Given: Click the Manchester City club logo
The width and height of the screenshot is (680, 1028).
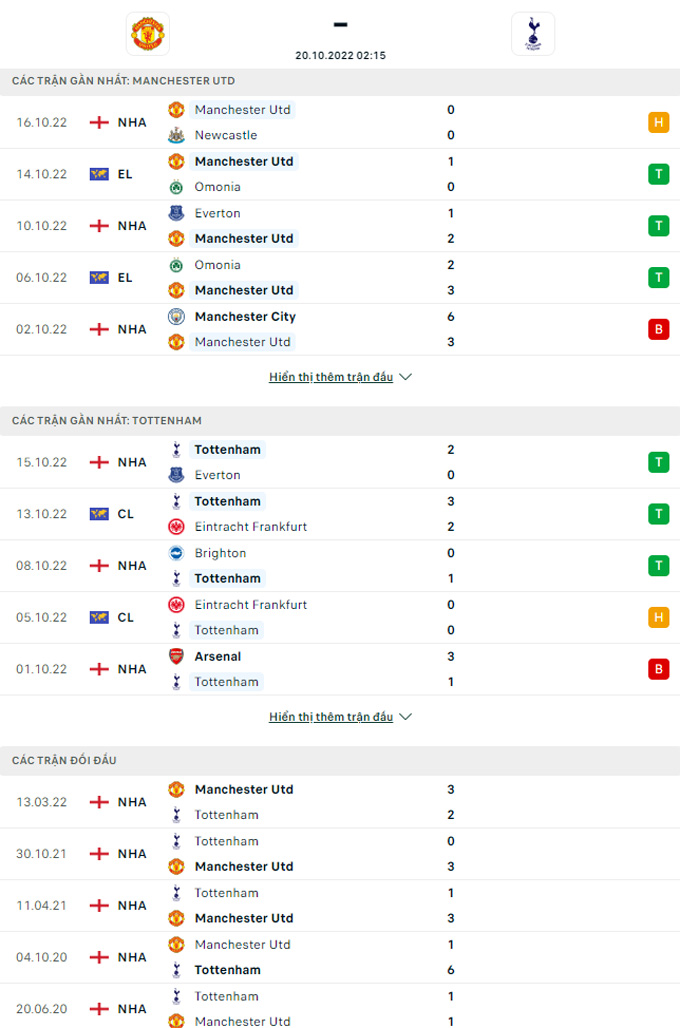Looking at the screenshot, I should [x=176, y=316].
